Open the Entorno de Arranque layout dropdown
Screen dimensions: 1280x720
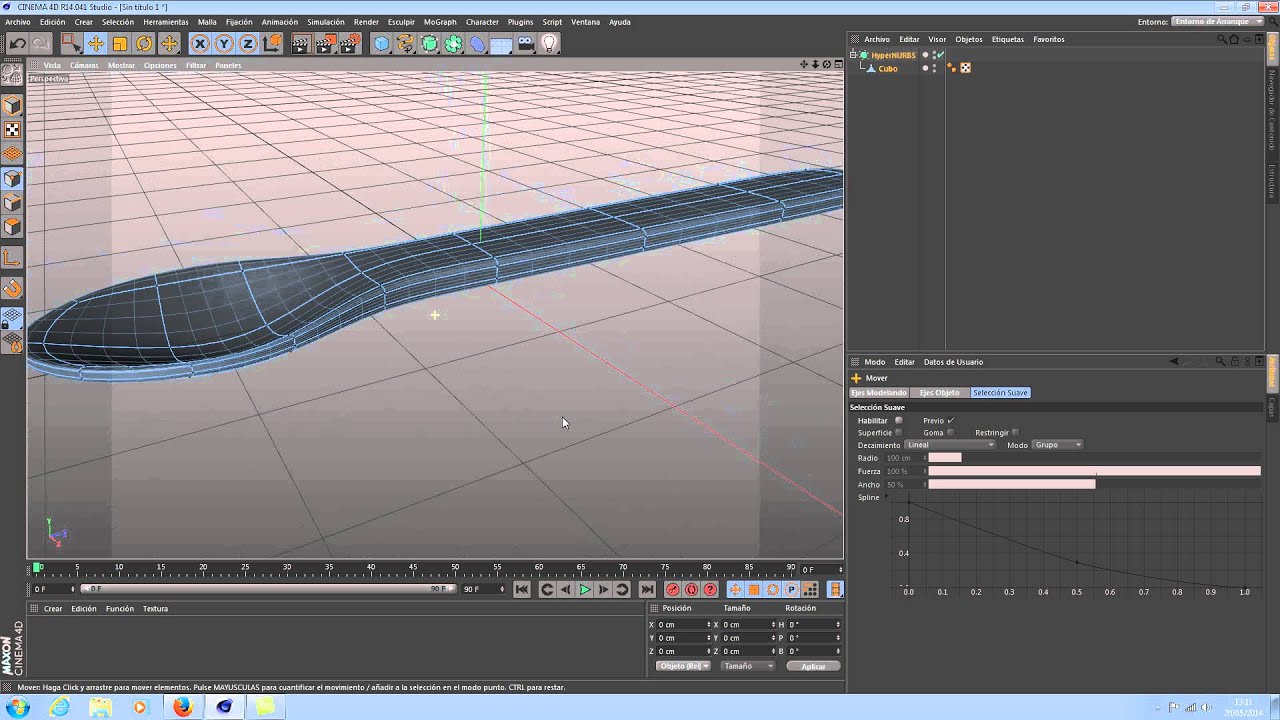click(x=1216, y=22)
